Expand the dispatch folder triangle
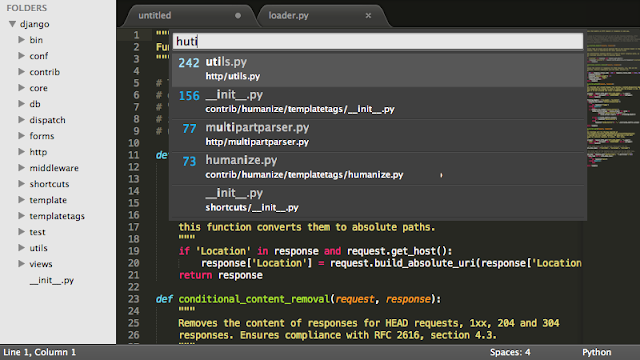The image size is (640, 360). (22, 120)
